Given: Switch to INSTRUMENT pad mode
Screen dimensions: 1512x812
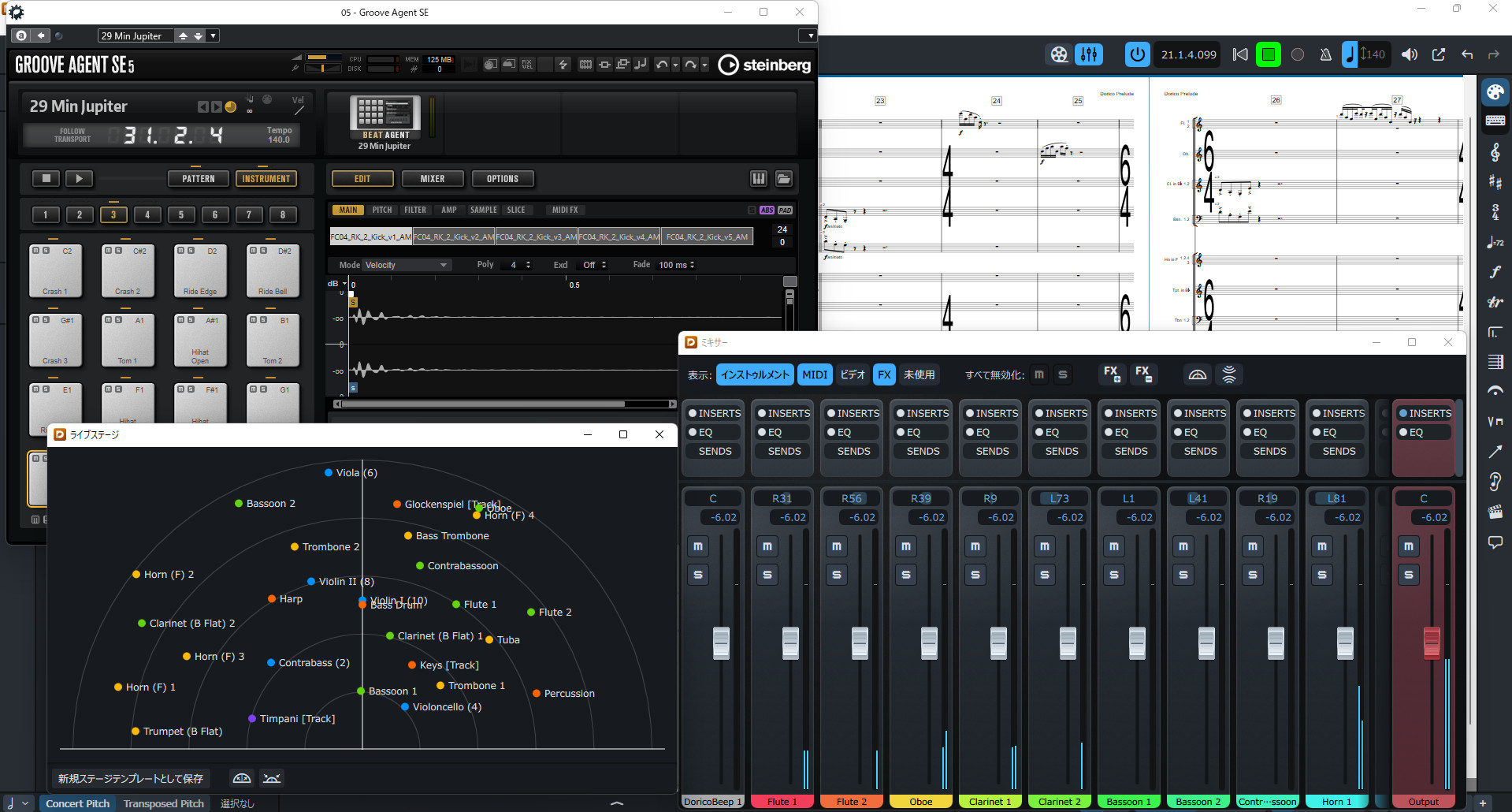Looking at the screenshot, I should pos(266,179).
